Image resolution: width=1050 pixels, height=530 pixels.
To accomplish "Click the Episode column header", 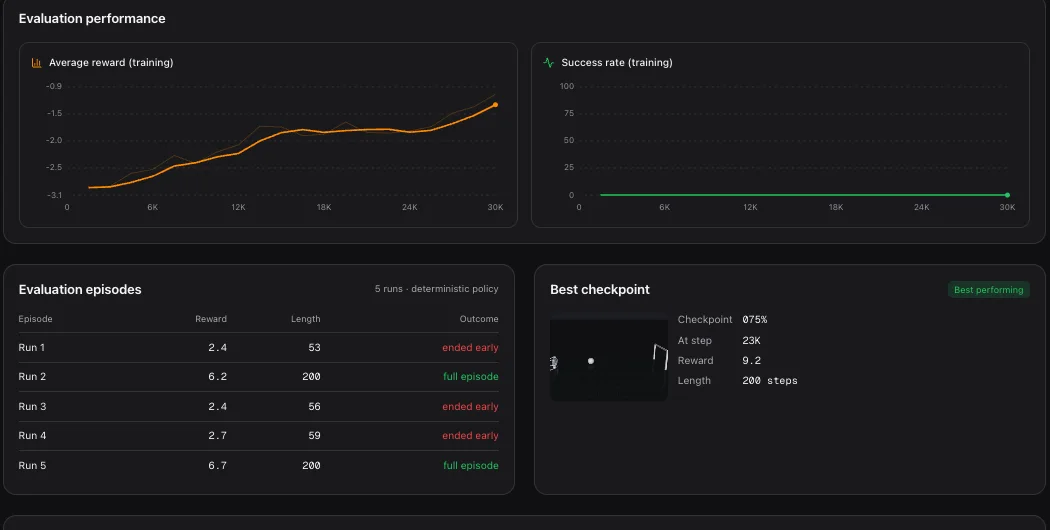I will point(35,319).
